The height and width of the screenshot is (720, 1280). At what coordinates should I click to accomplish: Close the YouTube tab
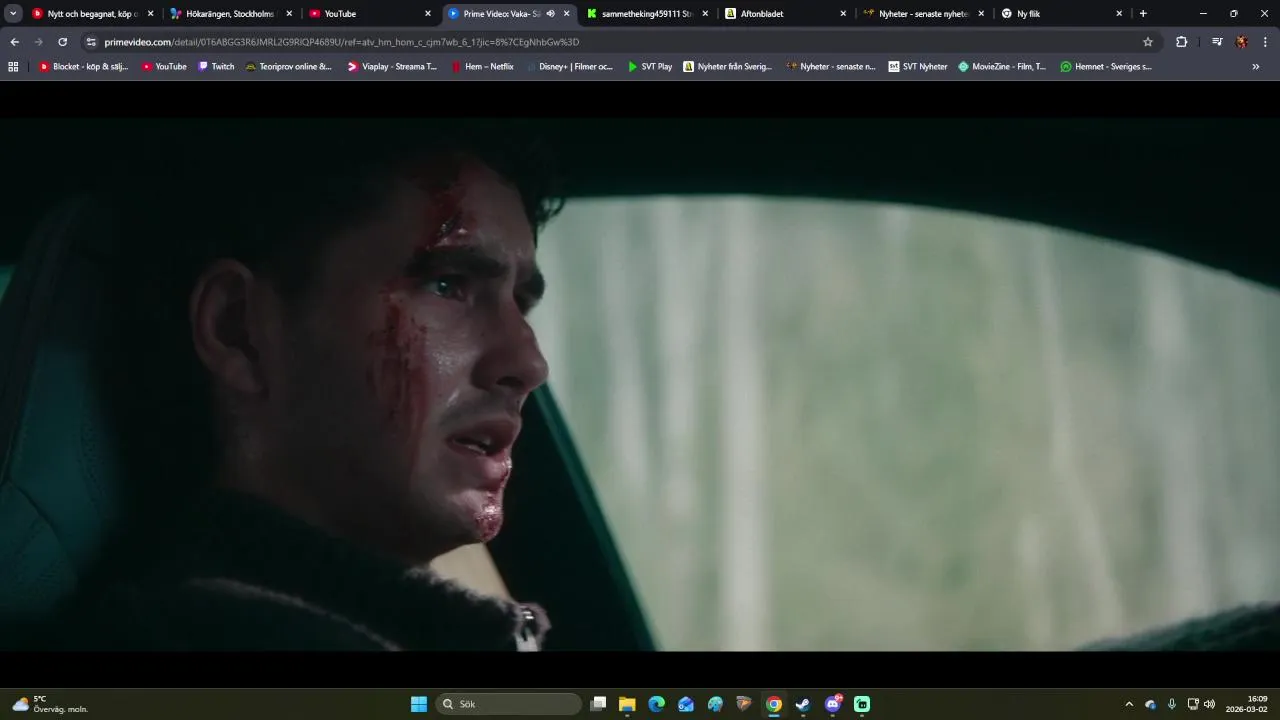tap(428, 14)
